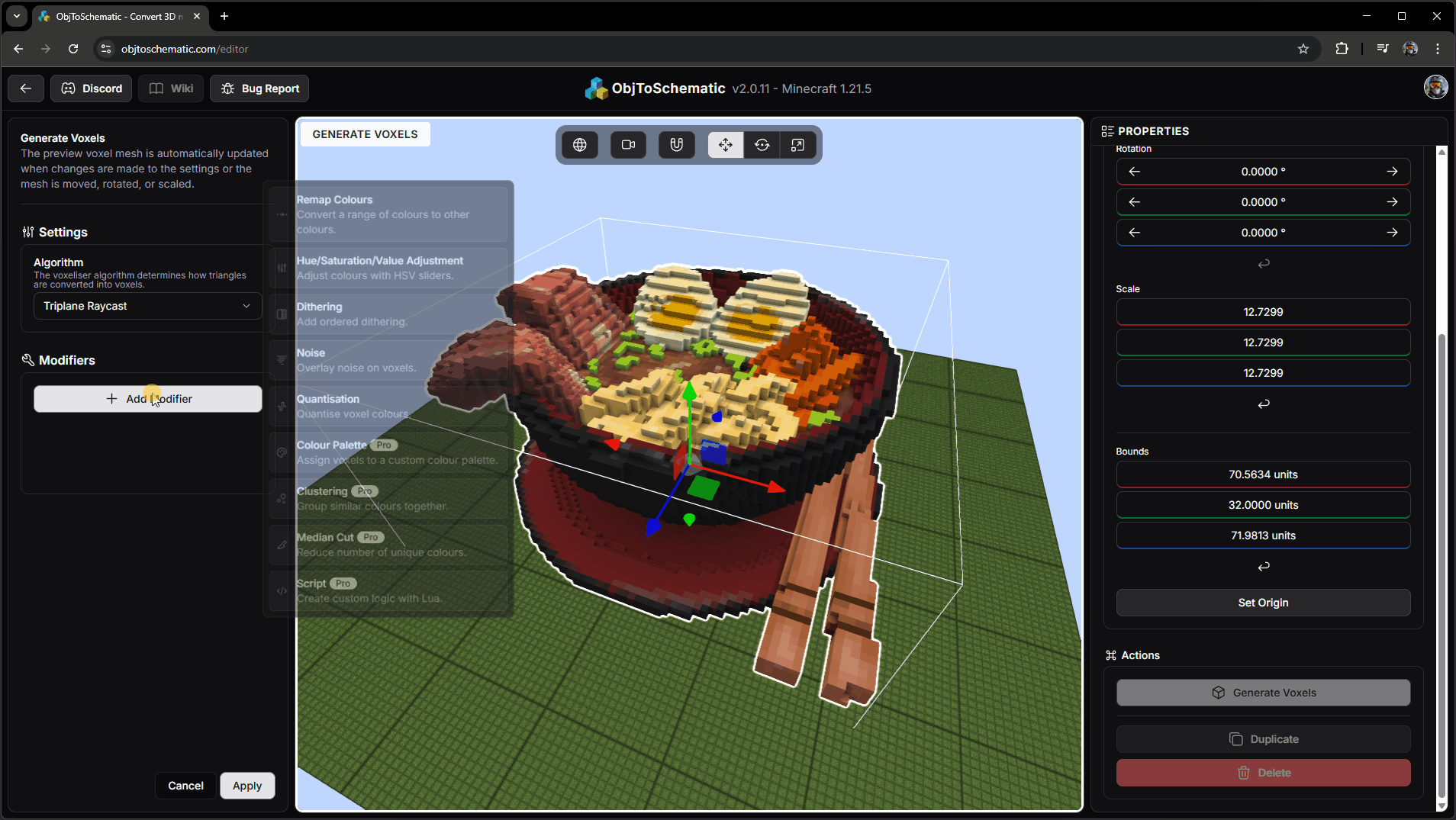The width and height of the screenshot is (1456, 820).
Task: Choose Clustering Pro modifier
Action: point(389,499)
